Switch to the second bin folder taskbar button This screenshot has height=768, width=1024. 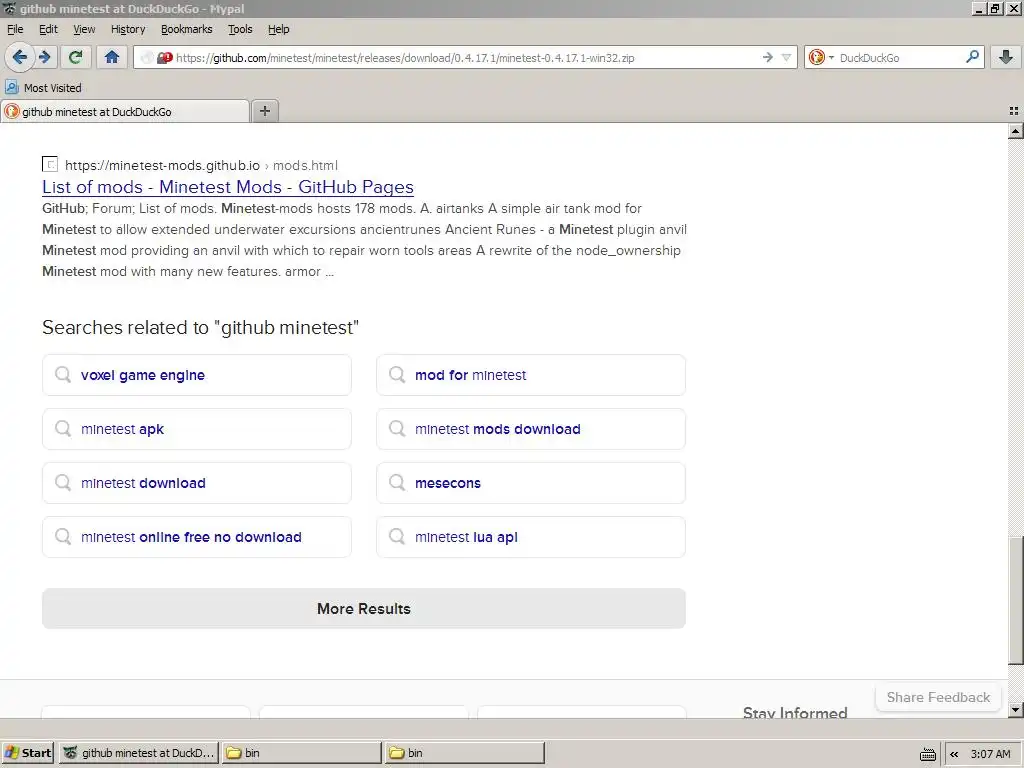coord(464,753)
